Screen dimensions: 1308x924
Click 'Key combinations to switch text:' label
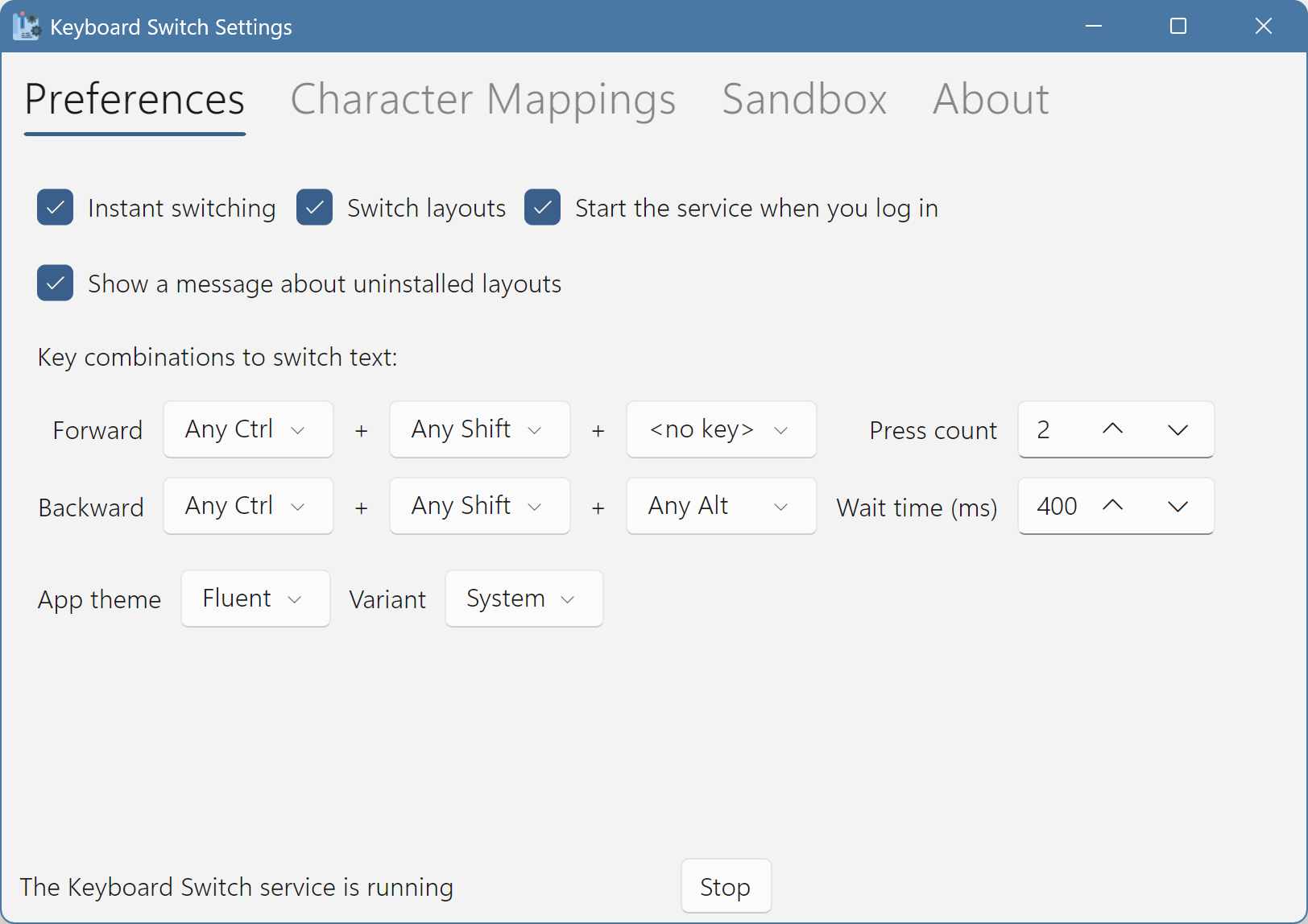pos(217,357)
